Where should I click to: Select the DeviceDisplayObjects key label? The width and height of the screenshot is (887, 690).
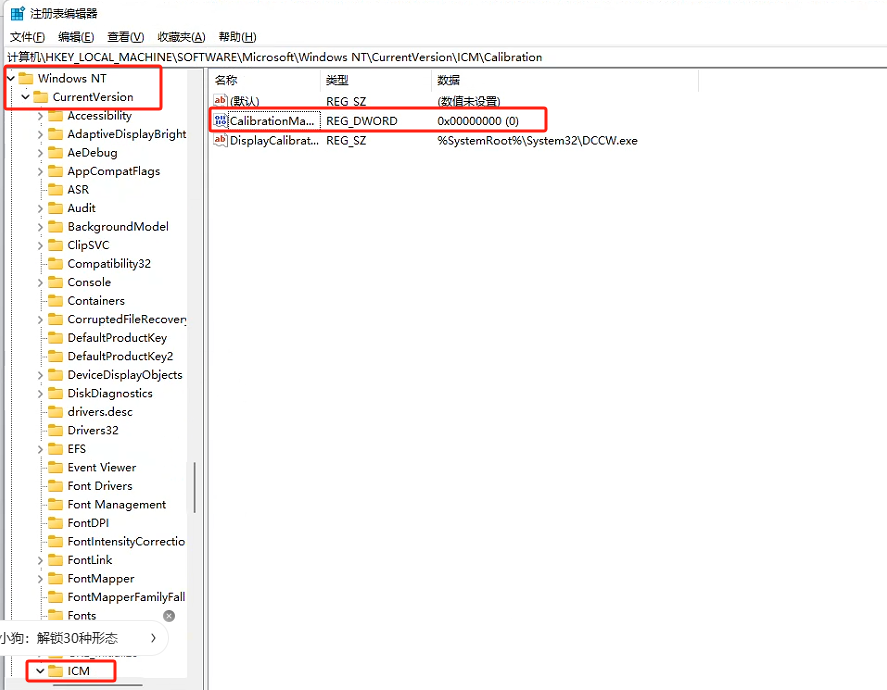tap(125, 375)
